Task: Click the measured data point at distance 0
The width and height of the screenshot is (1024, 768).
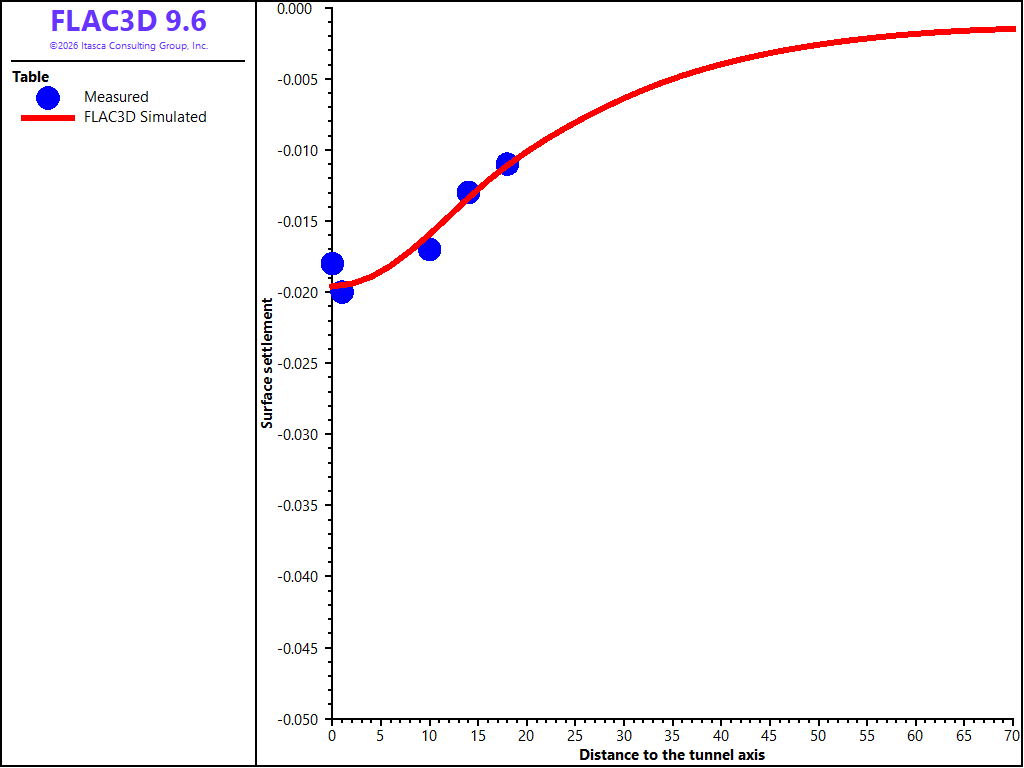Action: click(332, 264)
